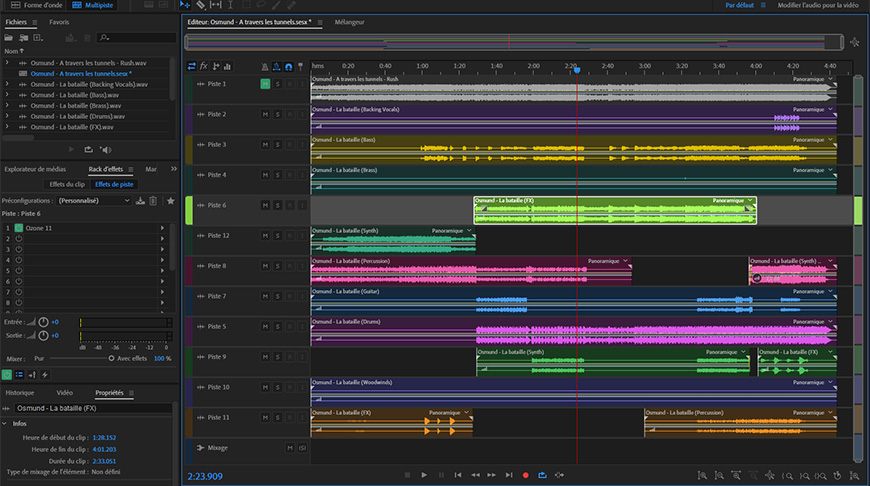The height and width of the screenshot is (486, 870).
Task: Expand Osmund - La bataille (Drums).wav entry
Action: (7, 116)
